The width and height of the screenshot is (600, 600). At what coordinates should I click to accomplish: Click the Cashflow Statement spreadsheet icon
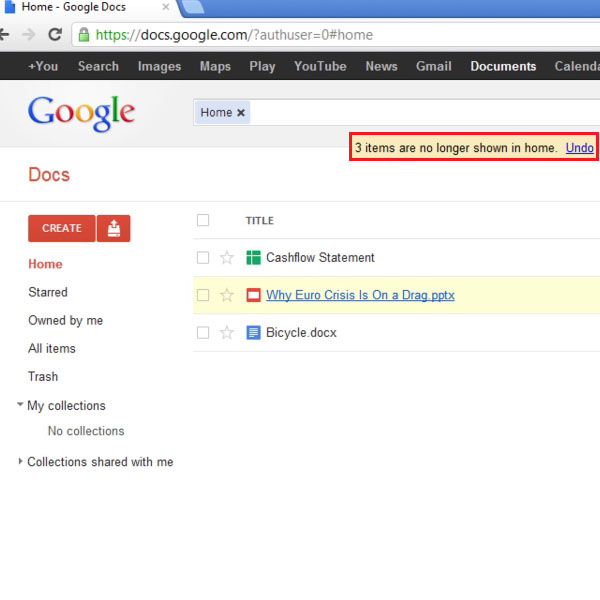(253, 258)
